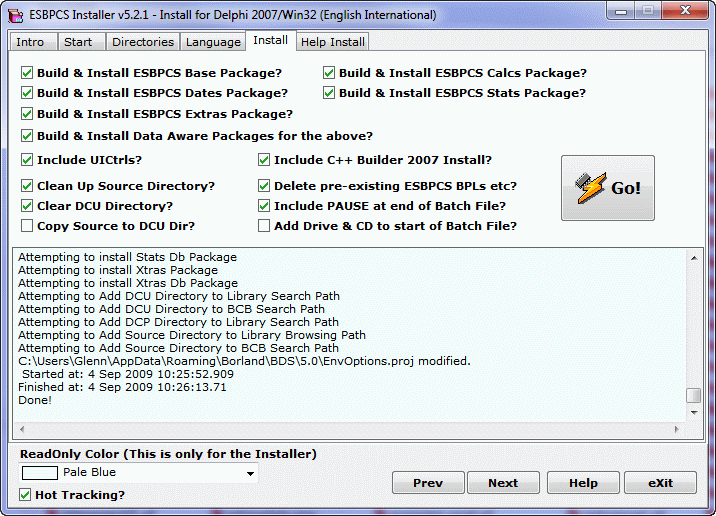Disable Hot Tracking checkbox

(25, 495)
